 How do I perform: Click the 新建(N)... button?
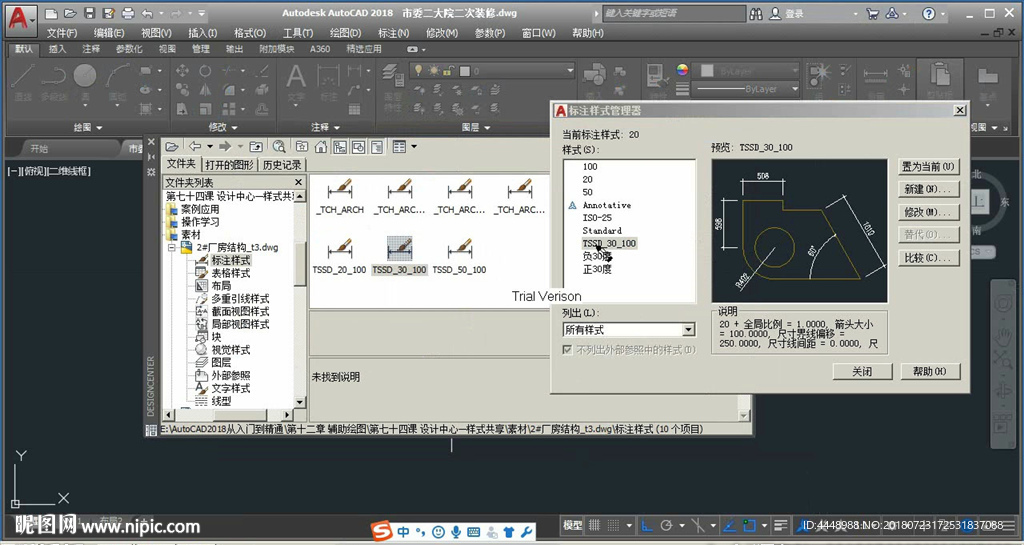coord(929,189)
